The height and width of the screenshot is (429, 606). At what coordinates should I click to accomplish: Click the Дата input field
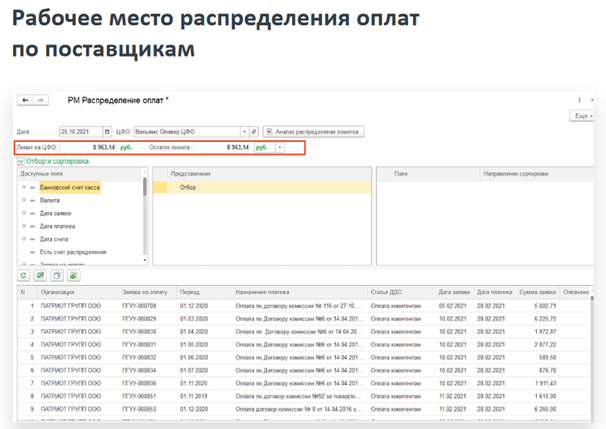click(x=75, y=131)
